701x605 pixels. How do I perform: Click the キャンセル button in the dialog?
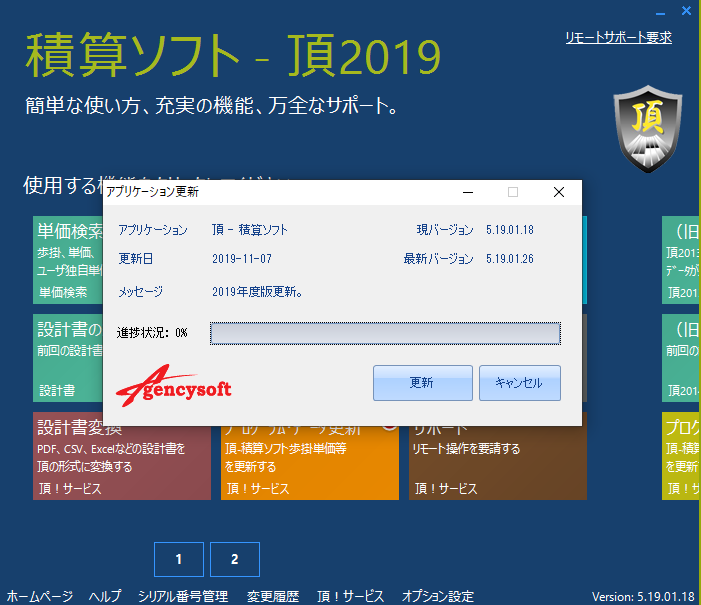tap(519, 383)
